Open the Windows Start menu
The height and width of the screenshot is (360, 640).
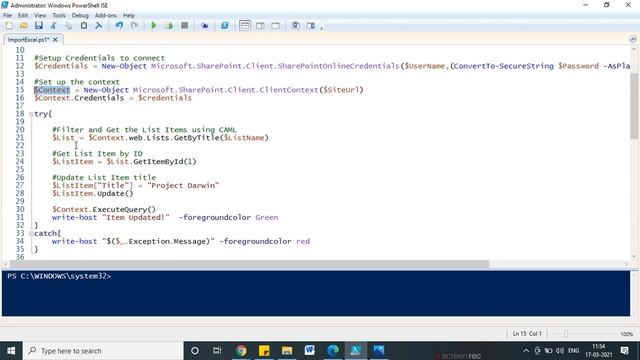[x=11, y=351]
